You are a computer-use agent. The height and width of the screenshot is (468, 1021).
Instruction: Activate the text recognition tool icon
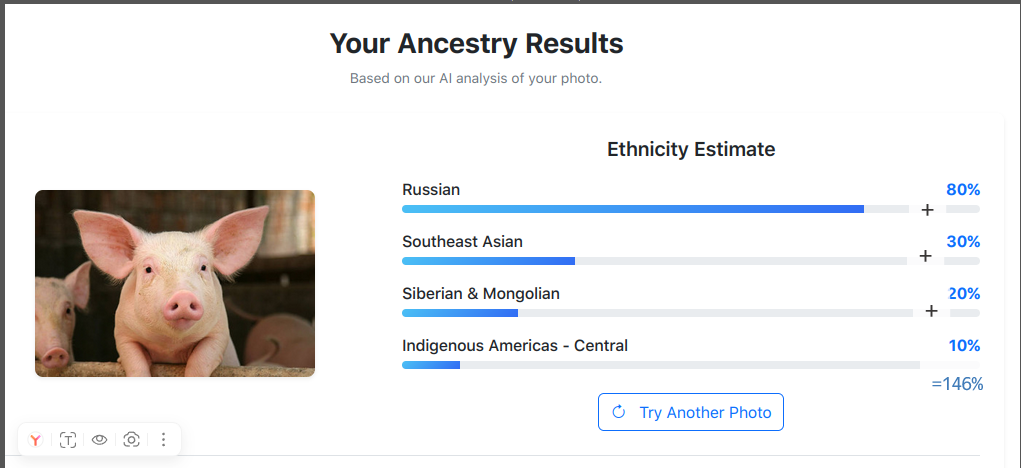point(68,440)
